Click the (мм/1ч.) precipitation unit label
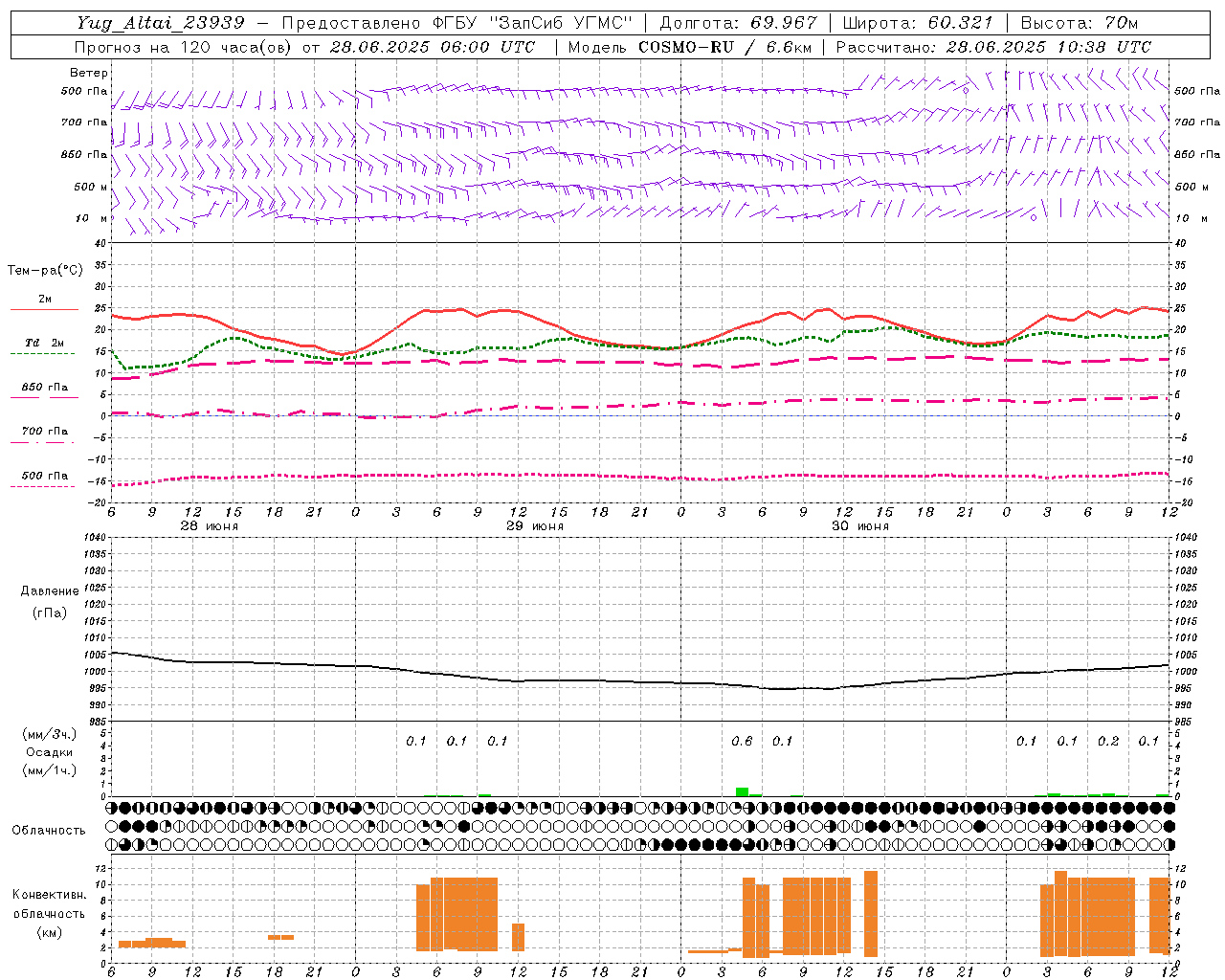 (x=50, y=771)
